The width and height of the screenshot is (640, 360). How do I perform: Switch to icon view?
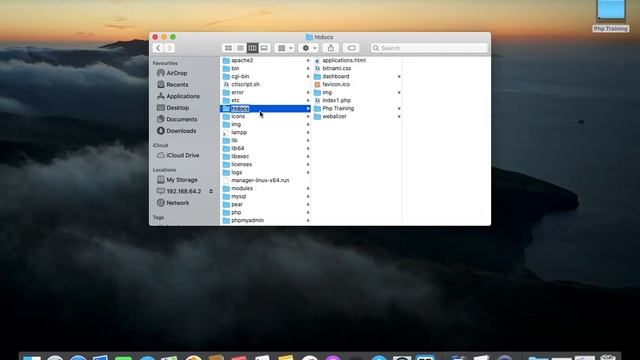coord(228,48)
